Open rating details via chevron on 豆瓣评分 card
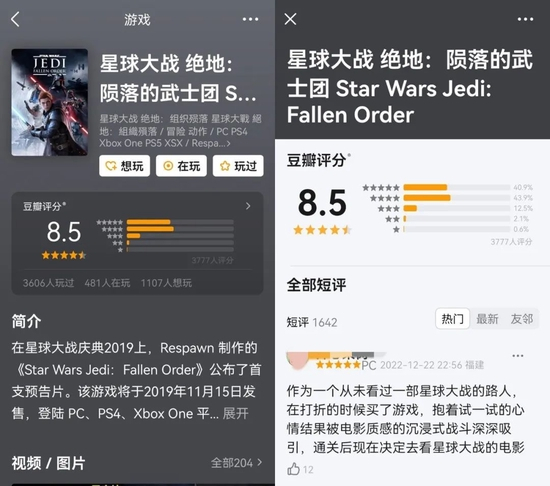550x486 pixels. [x=248, y=206]
